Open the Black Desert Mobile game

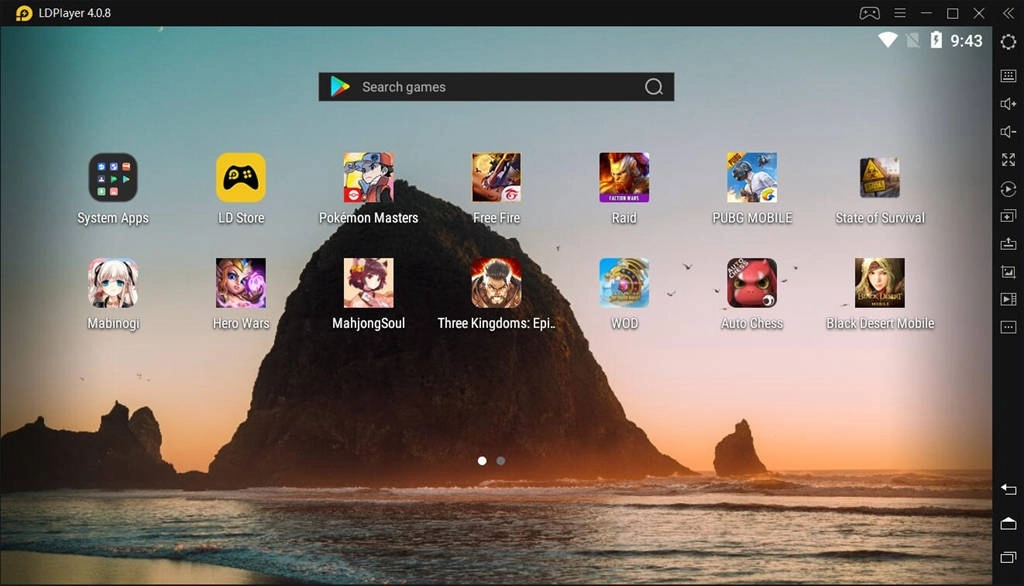(880, 283)
